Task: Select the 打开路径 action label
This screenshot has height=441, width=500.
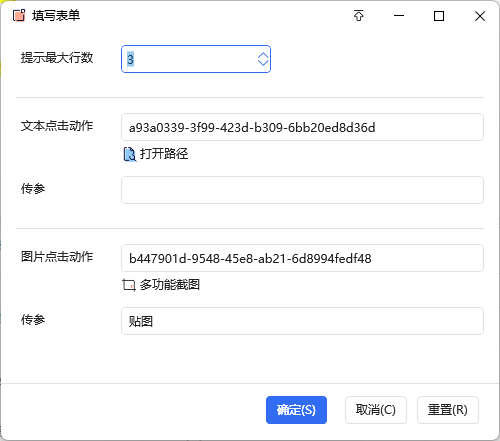Action: (164, 154)
